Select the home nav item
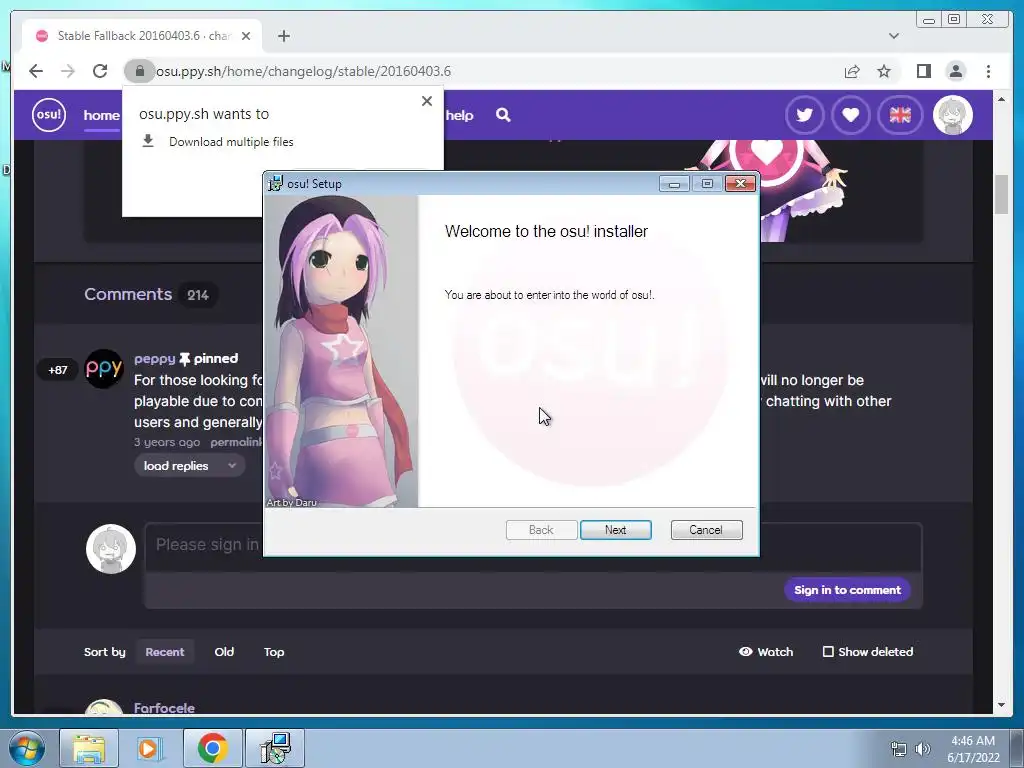 [x=101, y=116]
